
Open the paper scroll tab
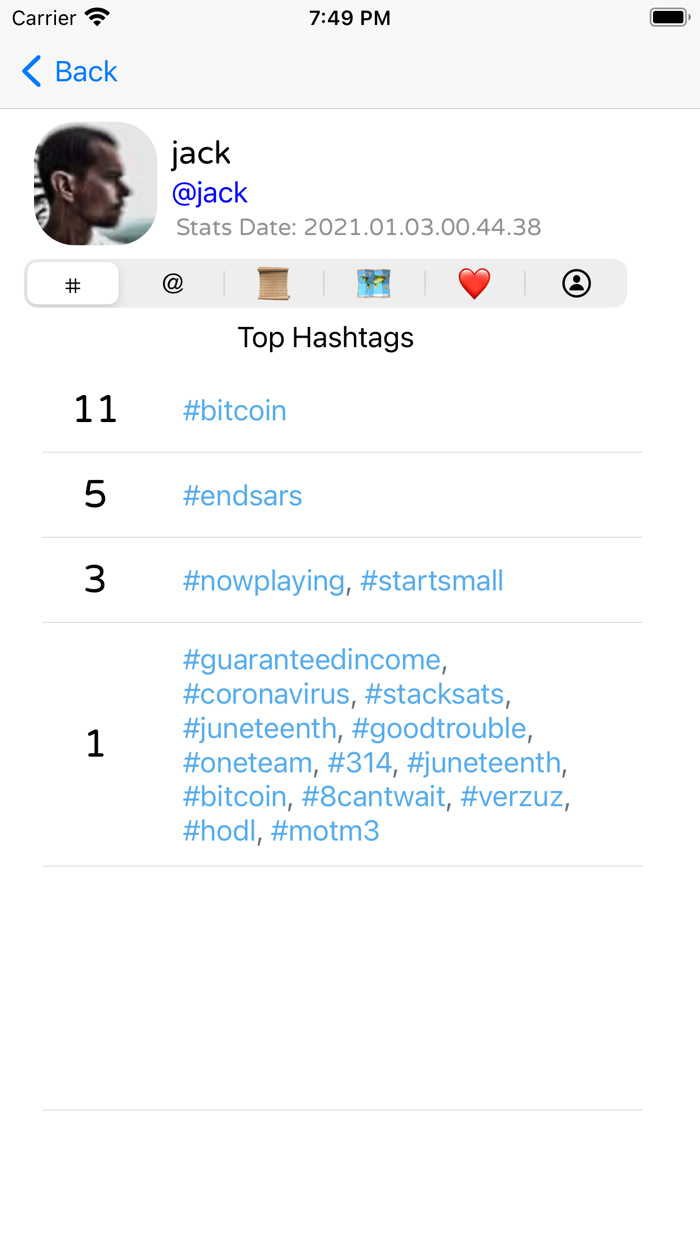(273, 284)
